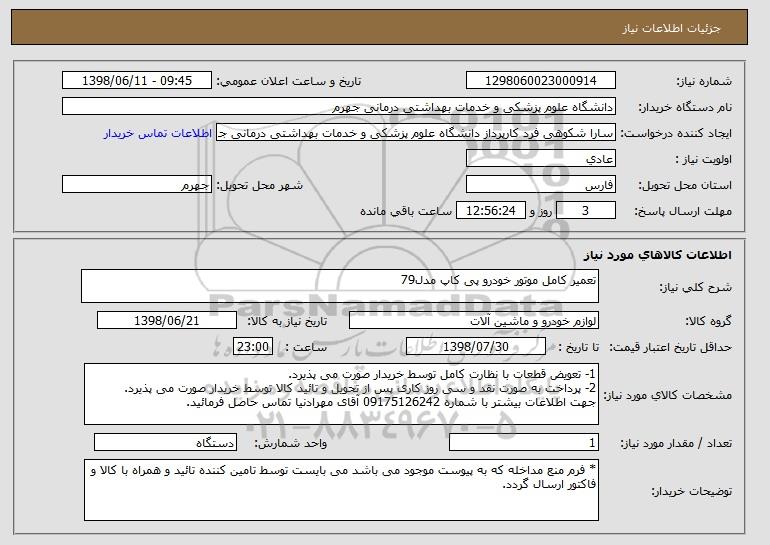770x545 pixels.
Task: Click the label شرح کلی نیاز
Action: 695,287
